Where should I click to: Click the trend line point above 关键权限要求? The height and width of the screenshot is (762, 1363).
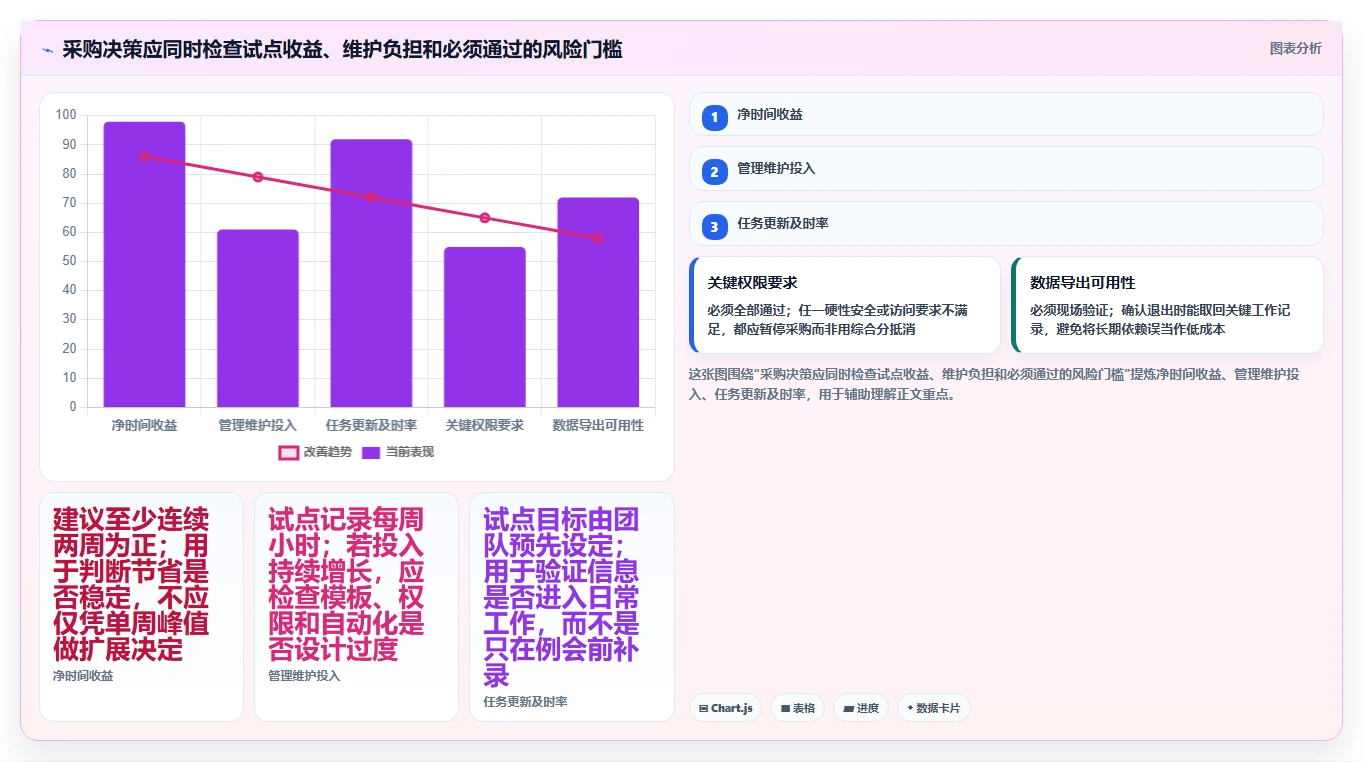pos(485,218)
